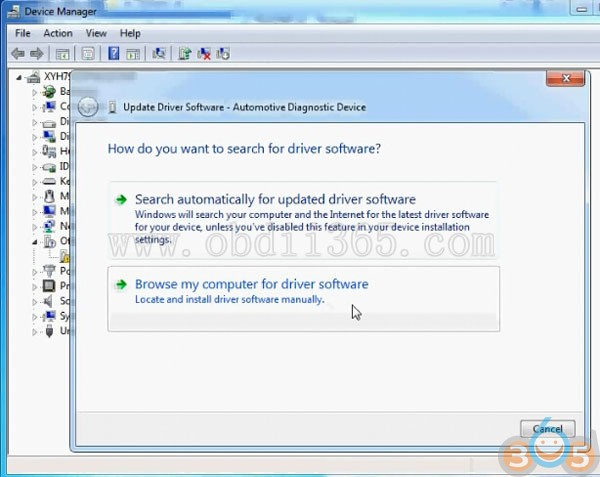Select the Other devices category icon
Viewport: 600px width, 477px height.
tap(49, 241)
